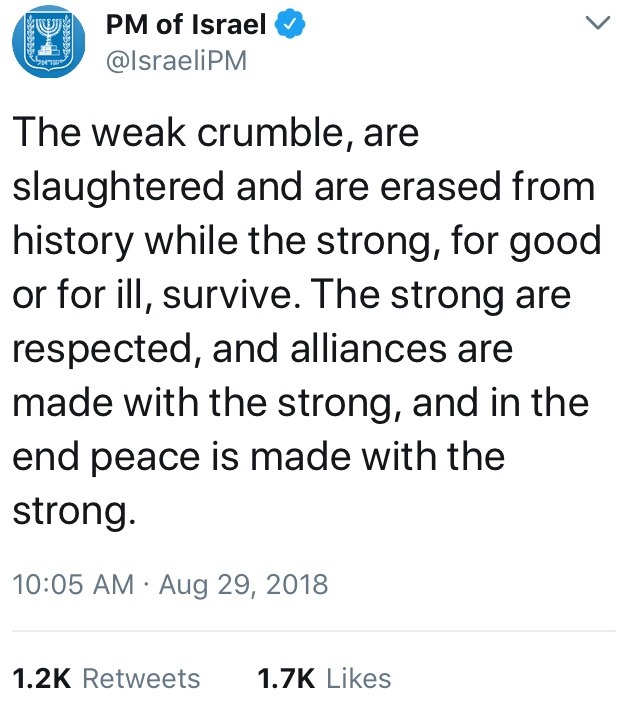634x718 pixels.
Task: Click the "1.2K" retweet count number
Action: tap(42, 679)
